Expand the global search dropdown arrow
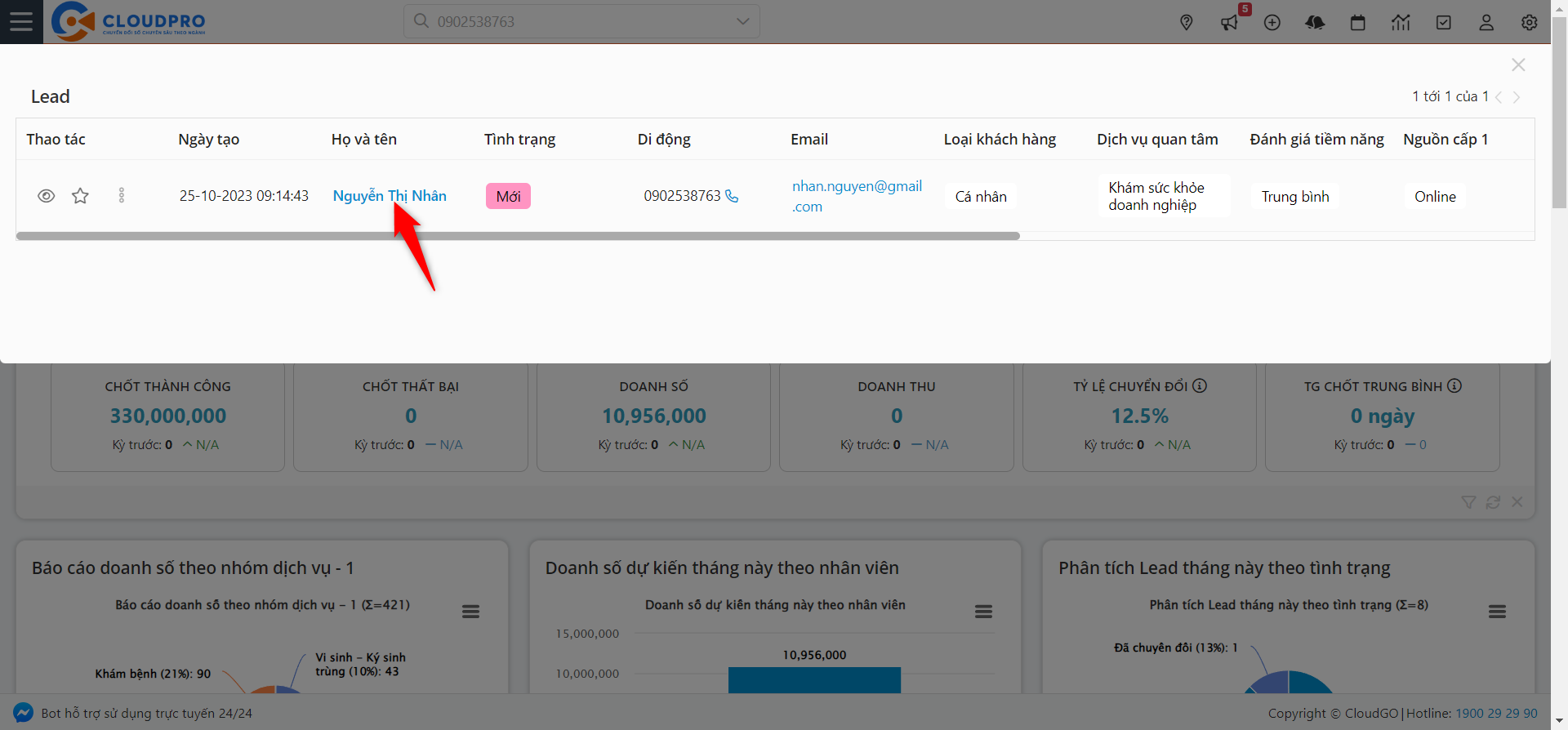Image resolution: width=1568 pixels, height=730 pixels. (x=742, y=21)
